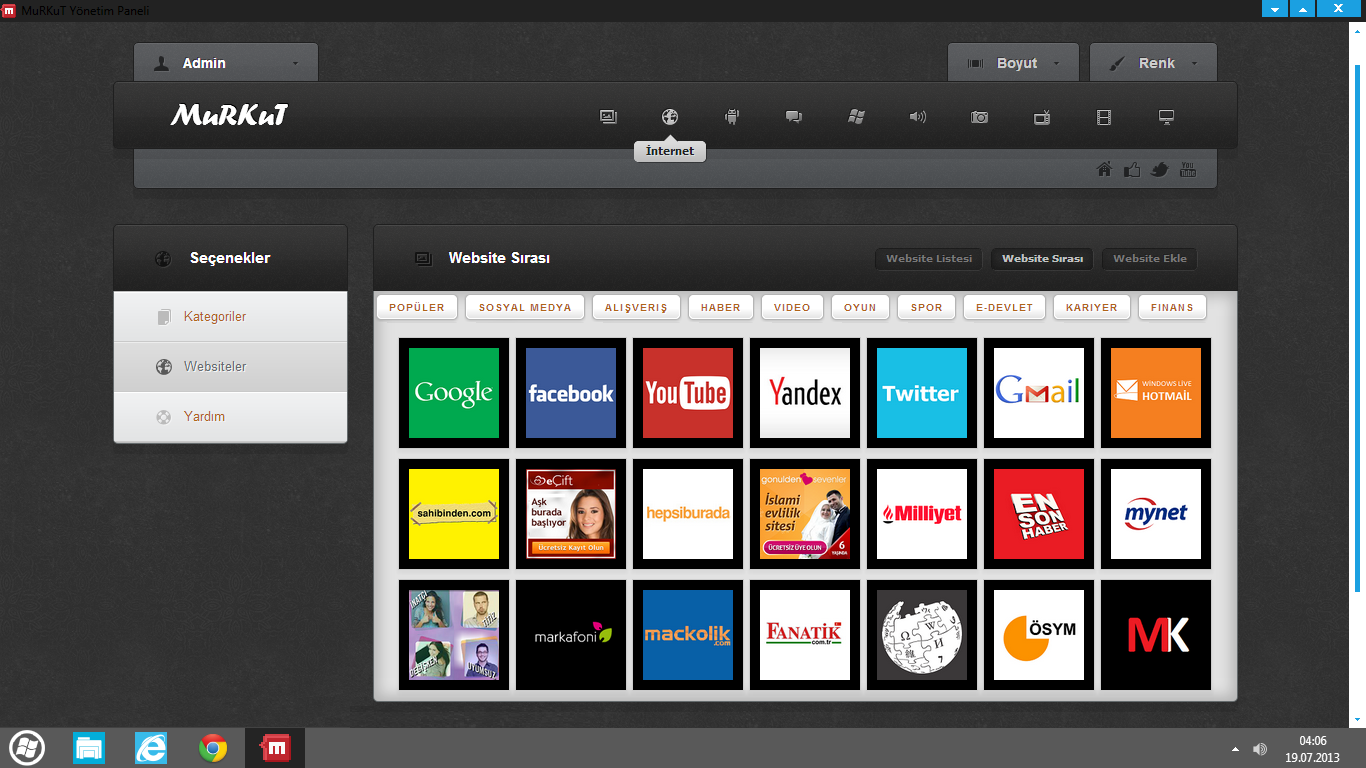Filter websites by KARIYER category
1366x768 pixels.
click(x=1092, y=307)
